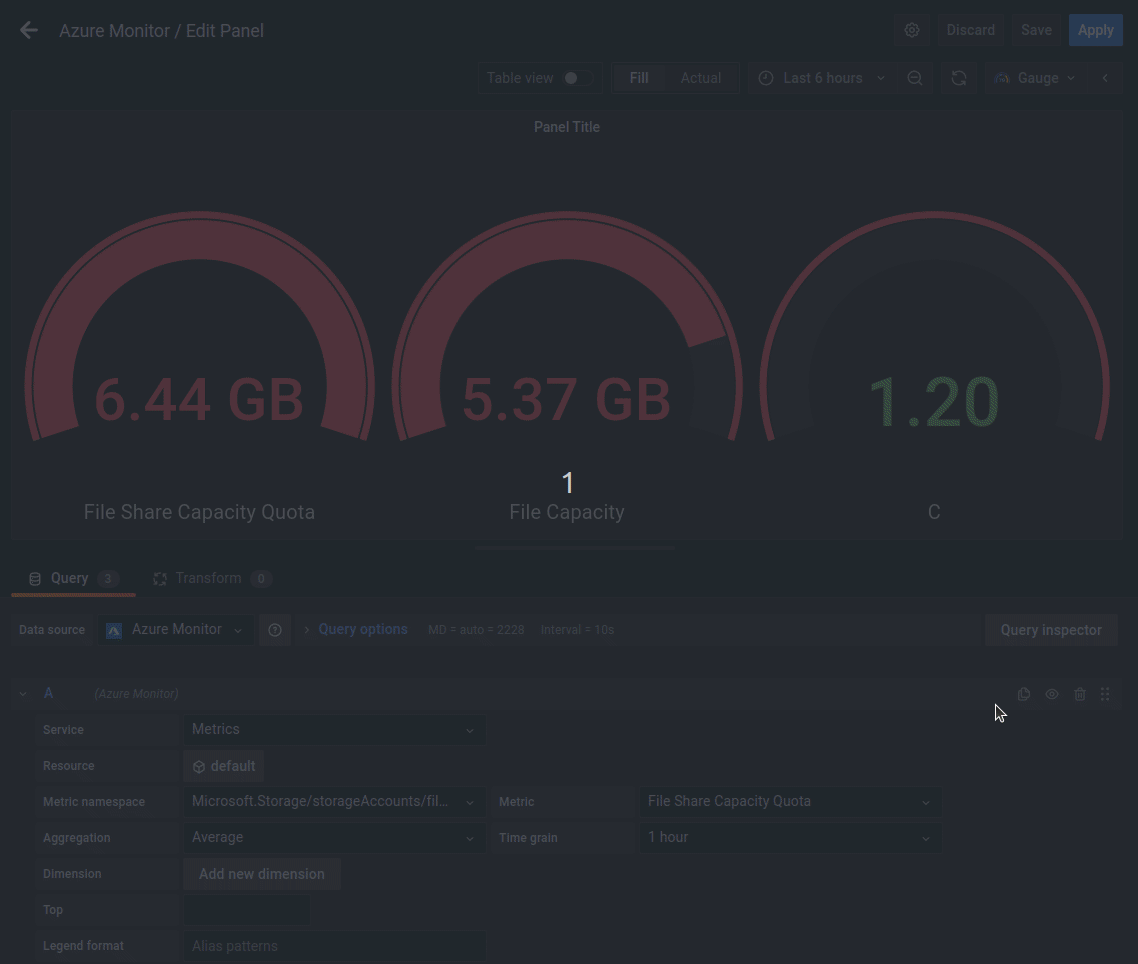Toggle the Table view switch

(569, 77)
